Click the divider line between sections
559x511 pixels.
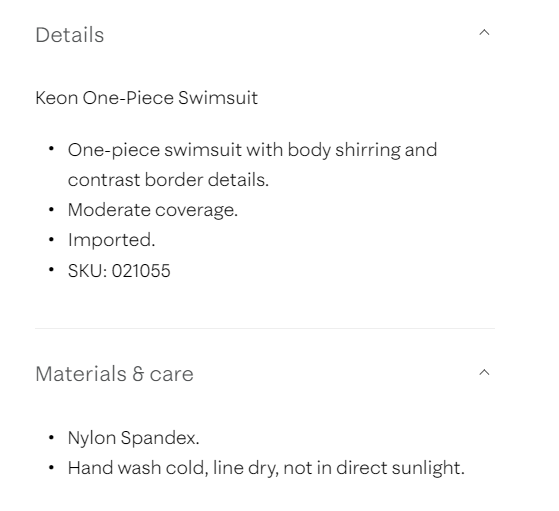[x=265, y=328]
